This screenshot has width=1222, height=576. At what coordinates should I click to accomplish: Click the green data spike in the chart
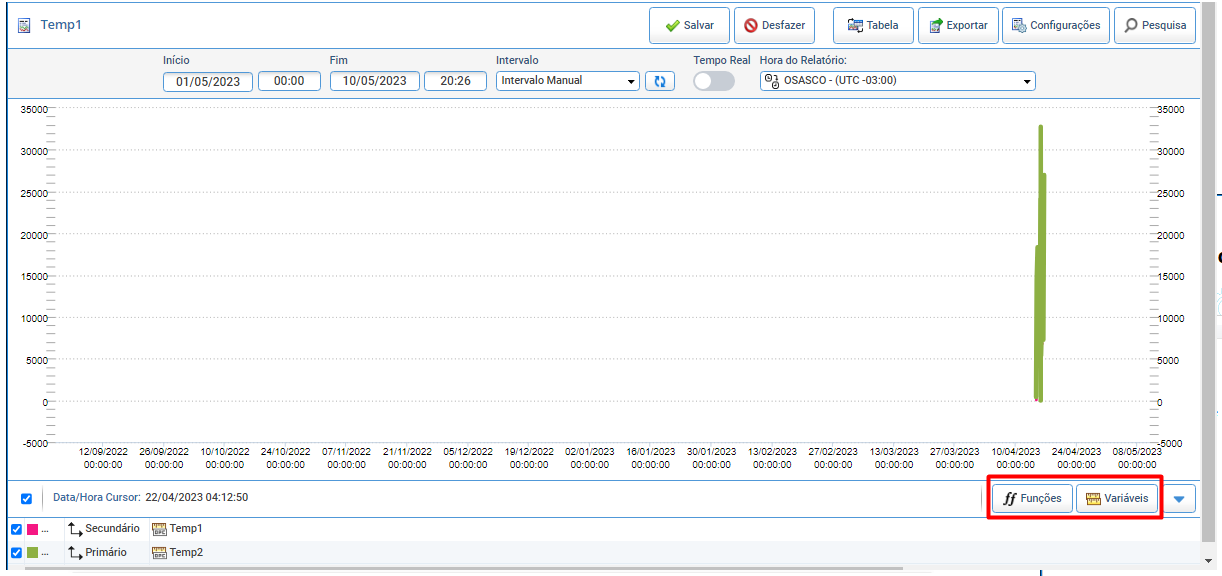[1040, 263]
